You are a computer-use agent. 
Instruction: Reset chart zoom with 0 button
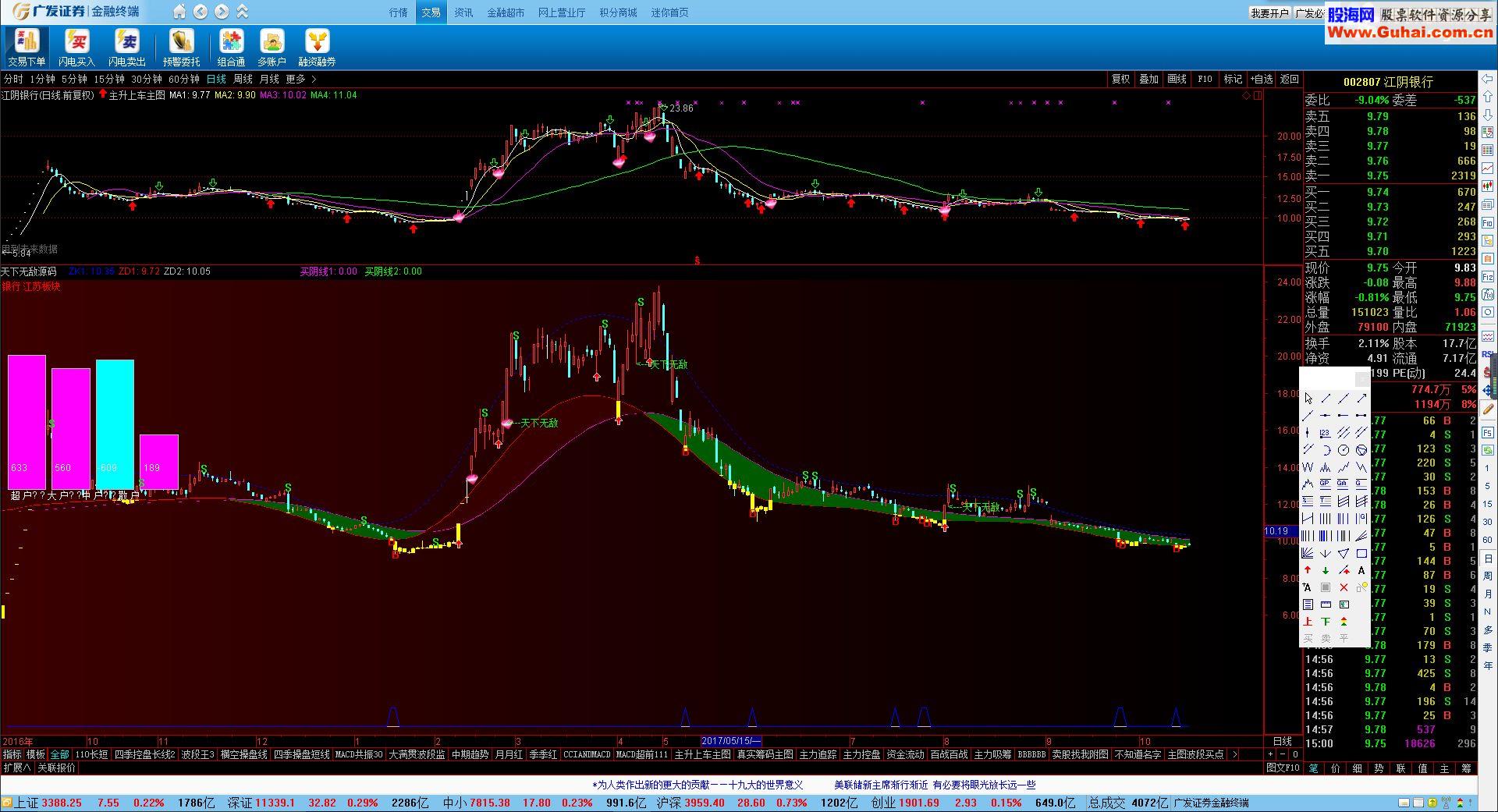coord(1295,754)
